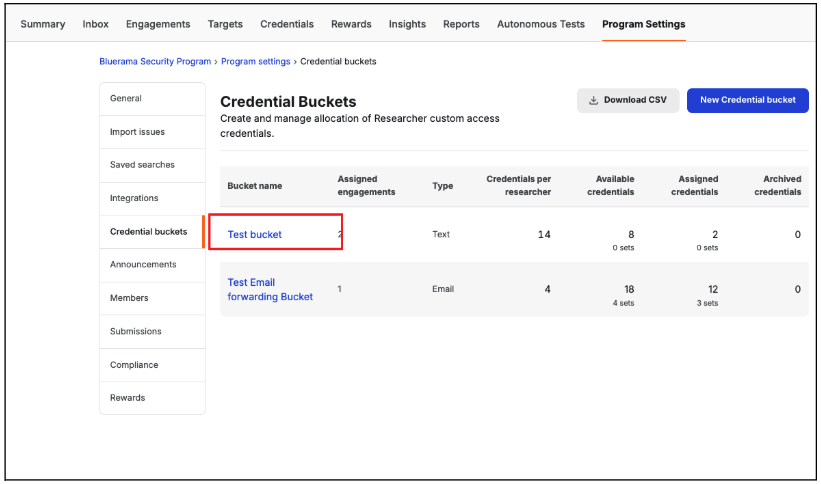Click the Available credentials column header
Screen dimensions: 821x484
pos(611,185)
